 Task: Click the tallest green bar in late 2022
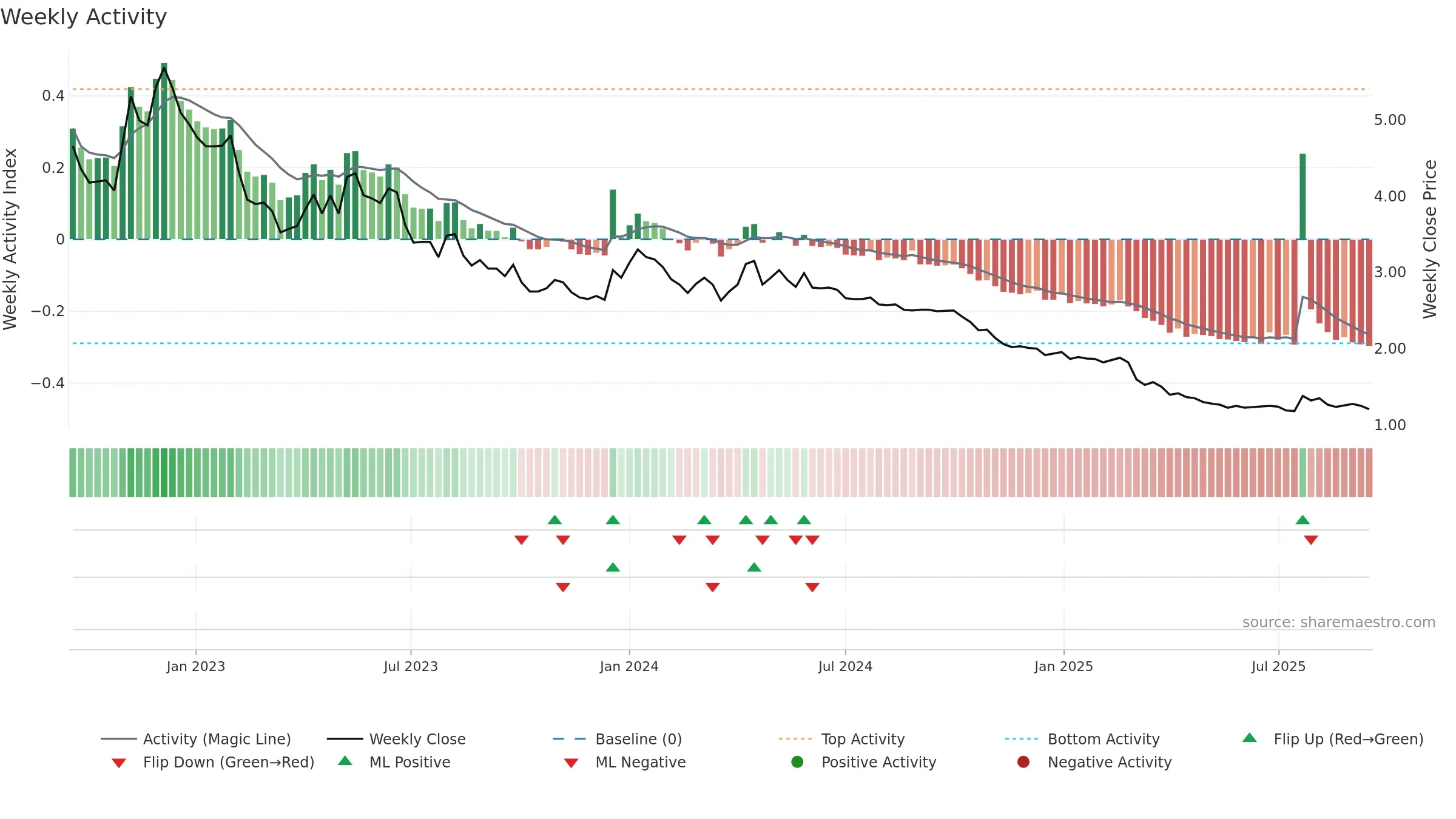[164, 151]
